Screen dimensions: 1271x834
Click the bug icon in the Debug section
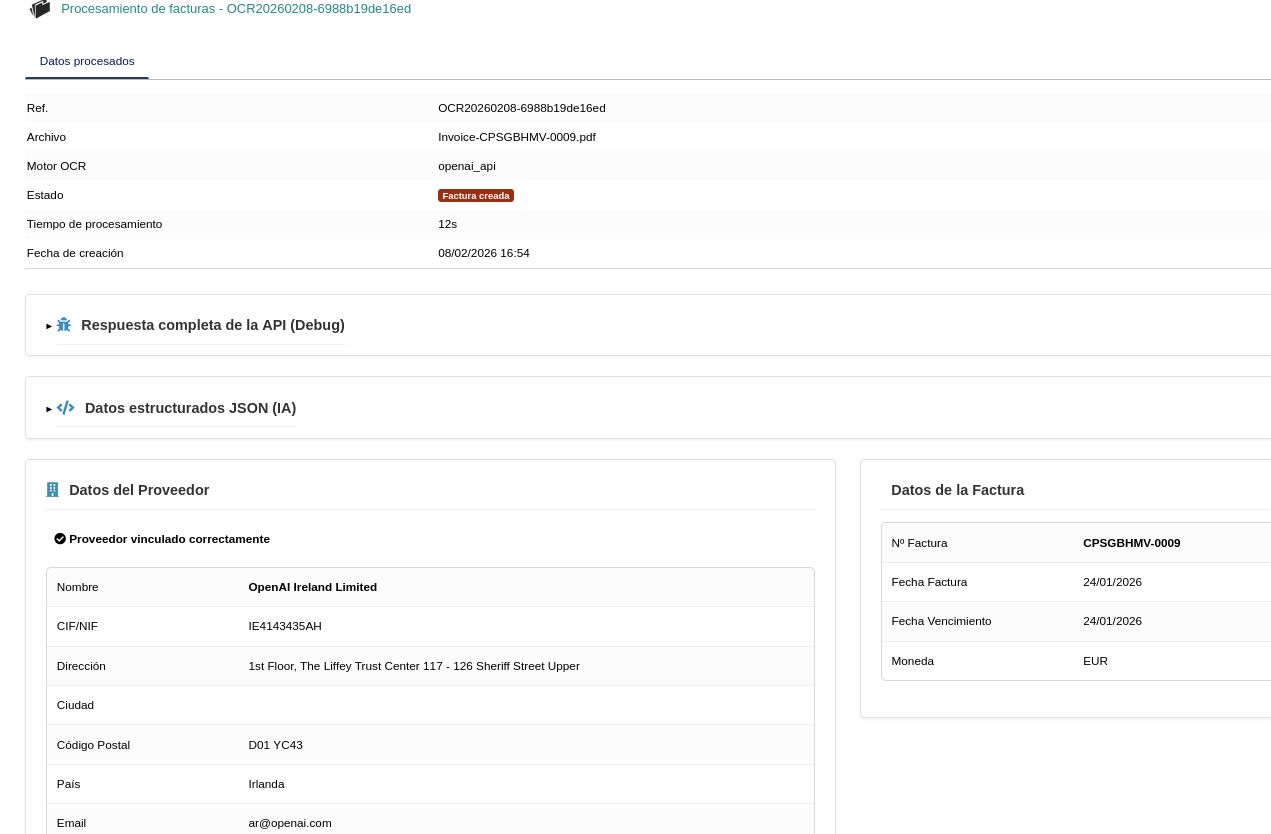64,325
